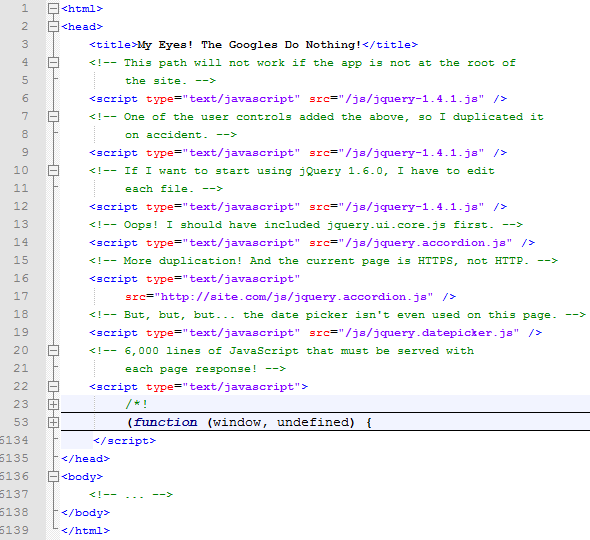Image resolution: width=590 pixels, height=540 pixels.
Task: Click the 'function' keyword on line 53
Action: click(x=165, y=423)
